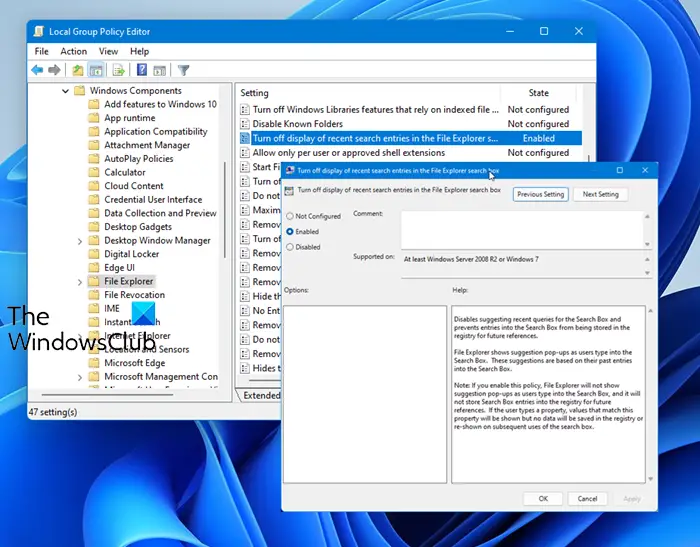The image size is (700, 547).
Task: Expand the File Explorer tree node
Action: (x=80, y=282)
